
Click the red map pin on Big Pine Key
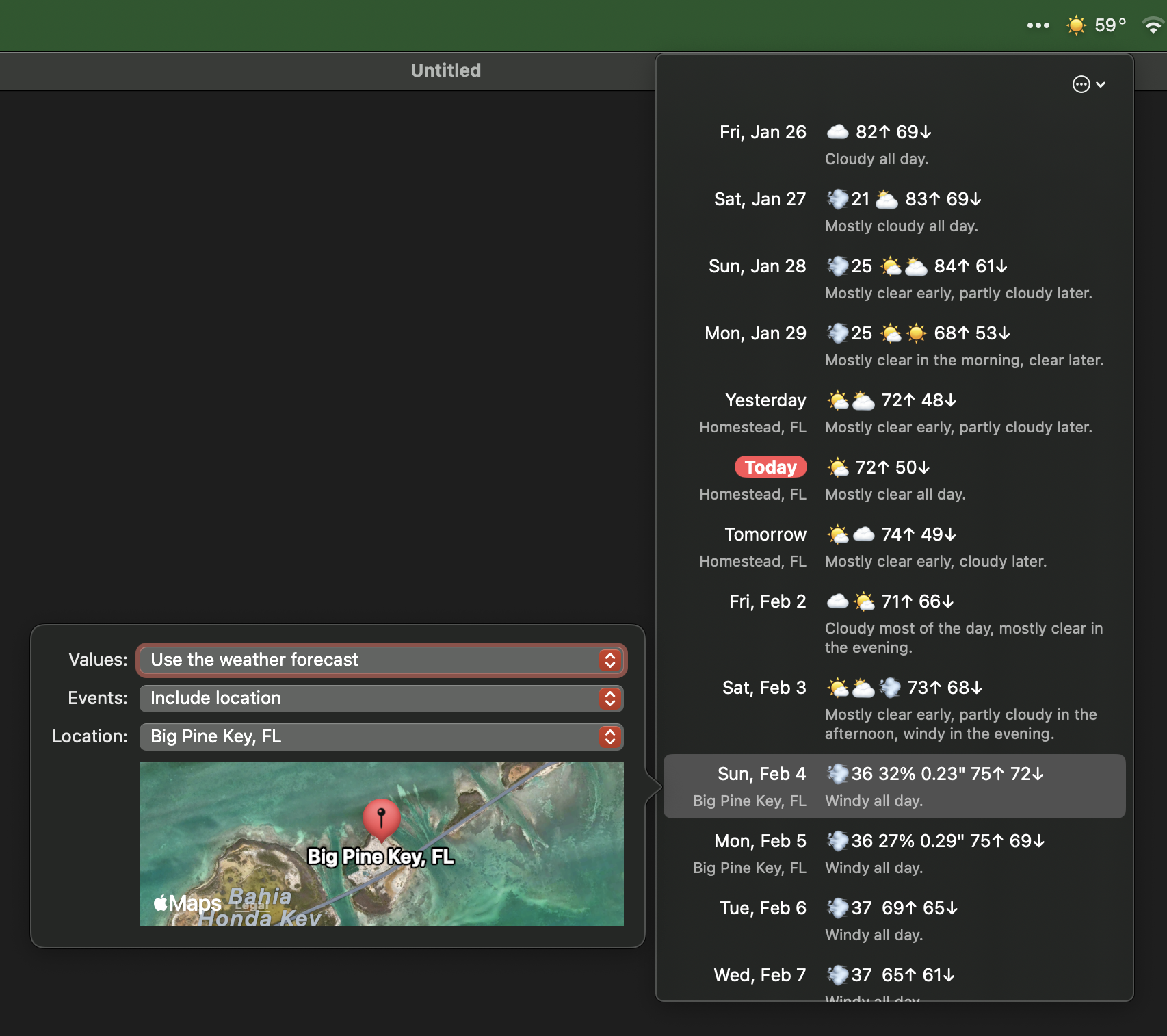tap(381, 819)
